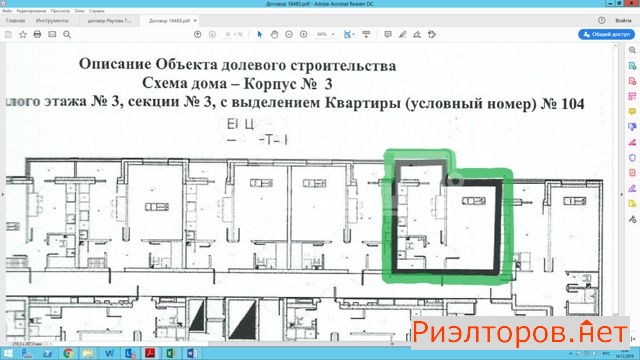Open Comment tool in right sidebar

pos(632,111)
